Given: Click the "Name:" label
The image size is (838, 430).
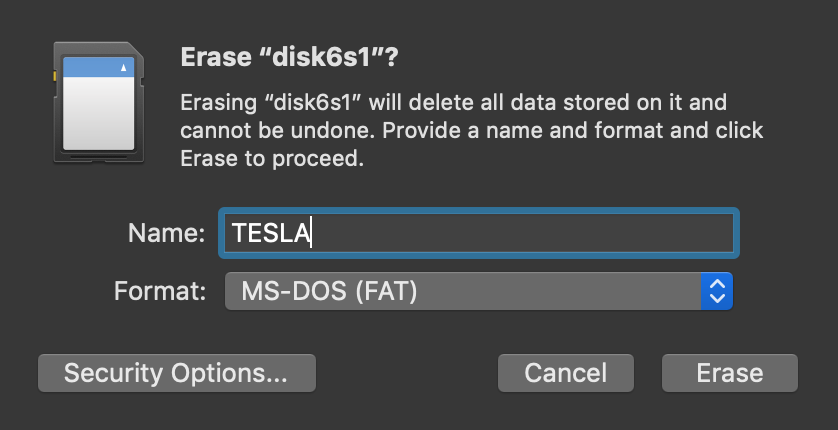Looking at the screenshot, I should (x=166, y=233).
